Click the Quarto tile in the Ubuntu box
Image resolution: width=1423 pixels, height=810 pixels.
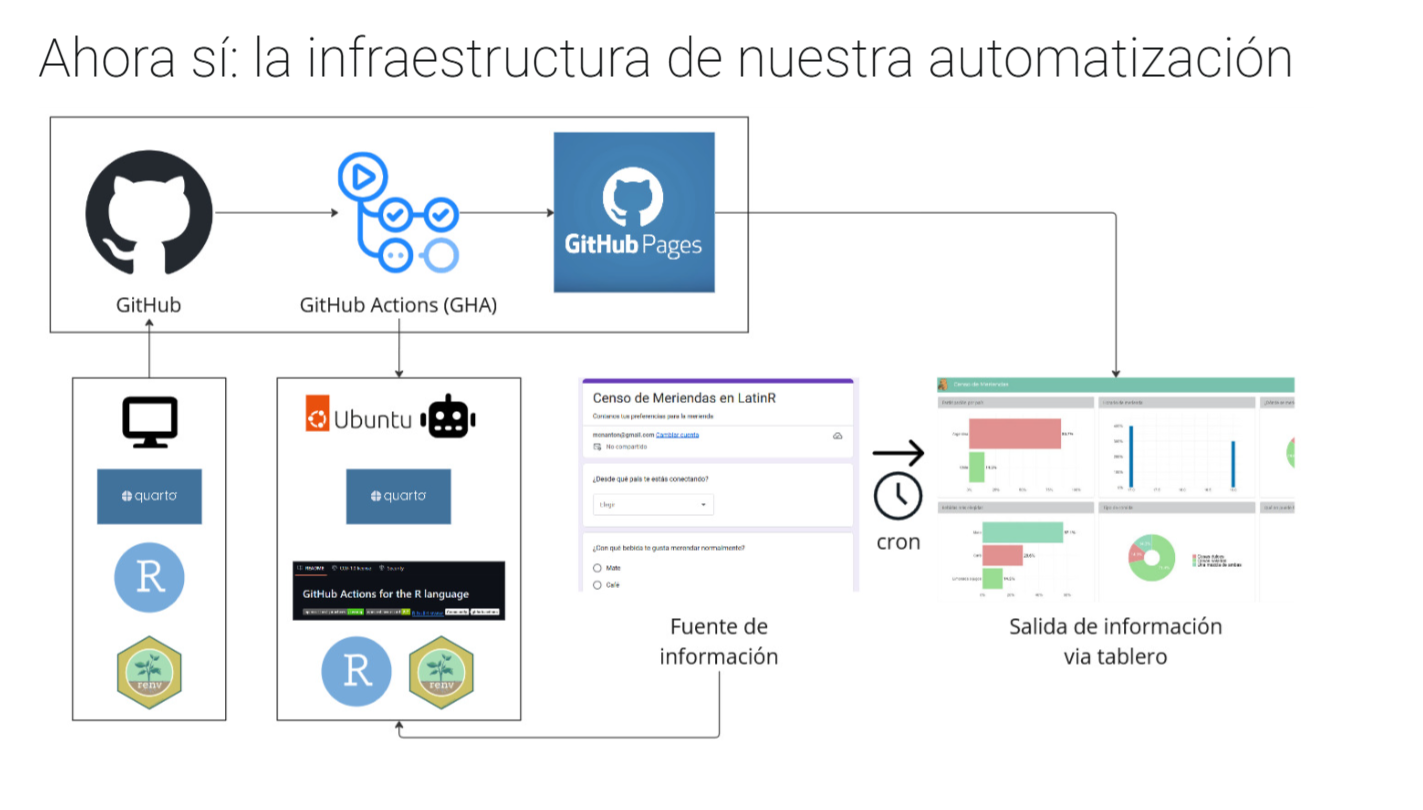398,496
